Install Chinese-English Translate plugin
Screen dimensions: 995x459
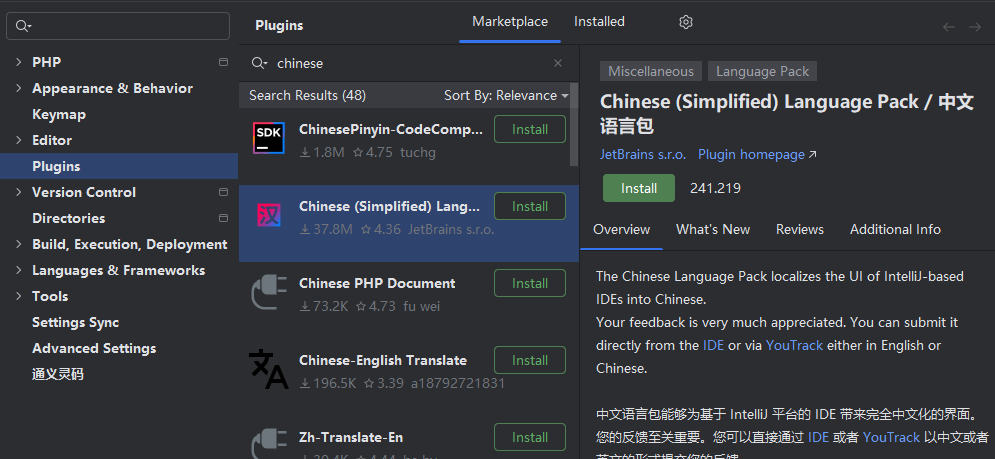point(530,360)
